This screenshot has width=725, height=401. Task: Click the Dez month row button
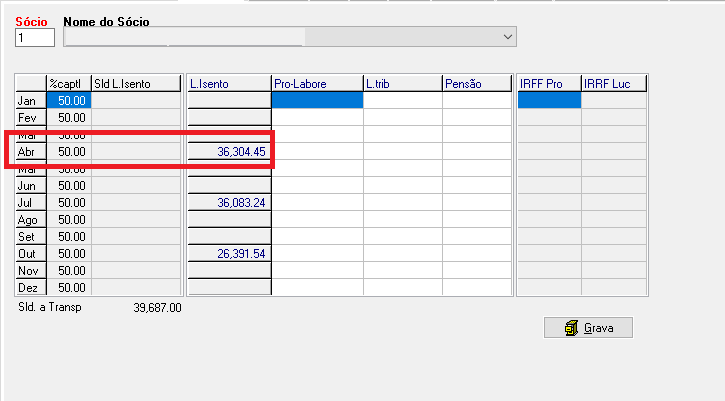[30, 287]
